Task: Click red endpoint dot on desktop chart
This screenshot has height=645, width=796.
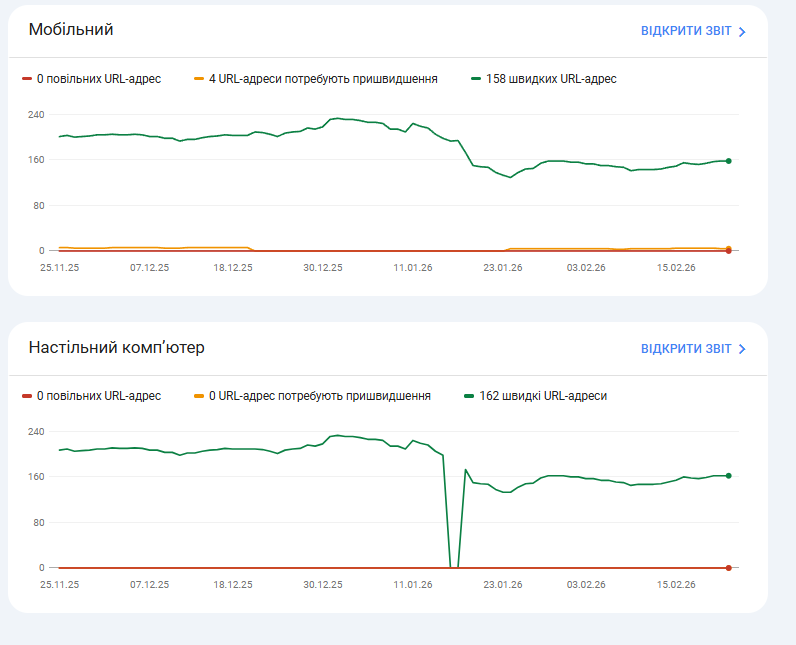Action: click(728, 568)
